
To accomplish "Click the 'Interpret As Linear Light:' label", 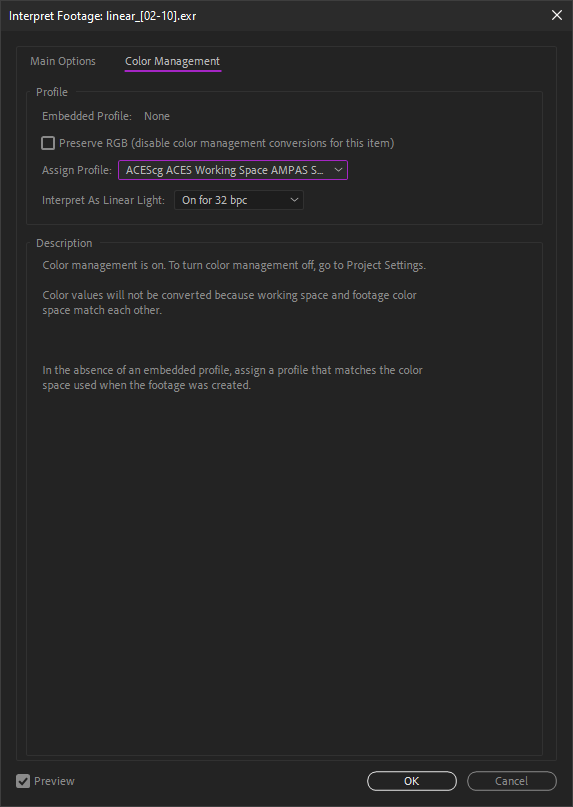I will click(x=103, y=200).
